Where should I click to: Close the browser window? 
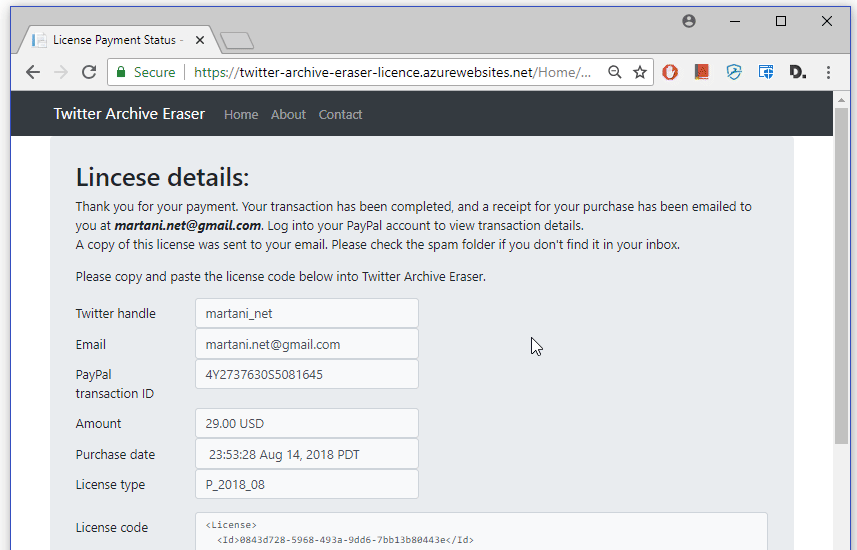click(x=827, y=21)
